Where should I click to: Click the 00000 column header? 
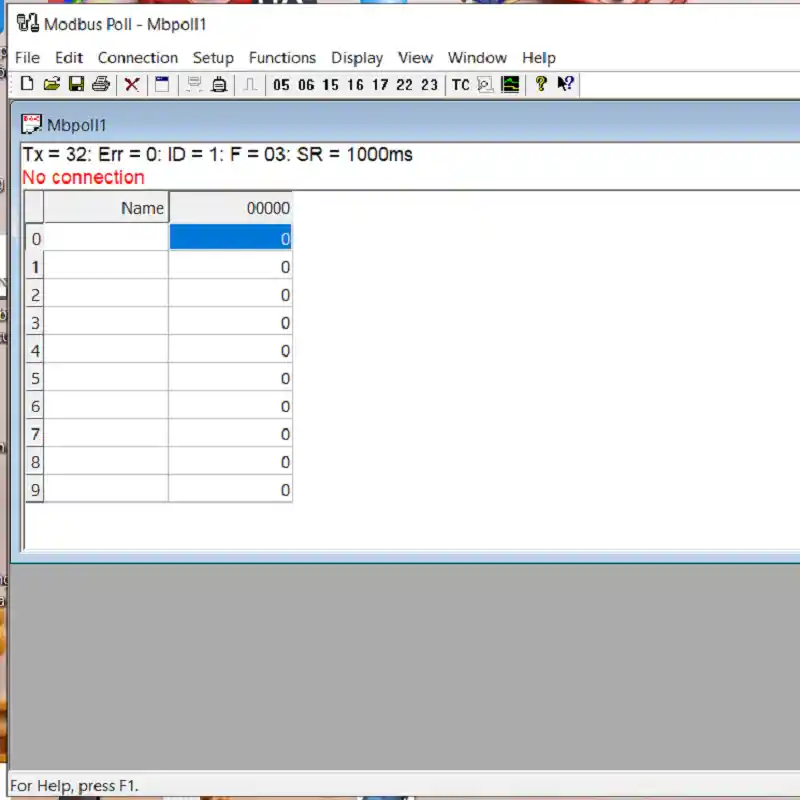point(231,208)
